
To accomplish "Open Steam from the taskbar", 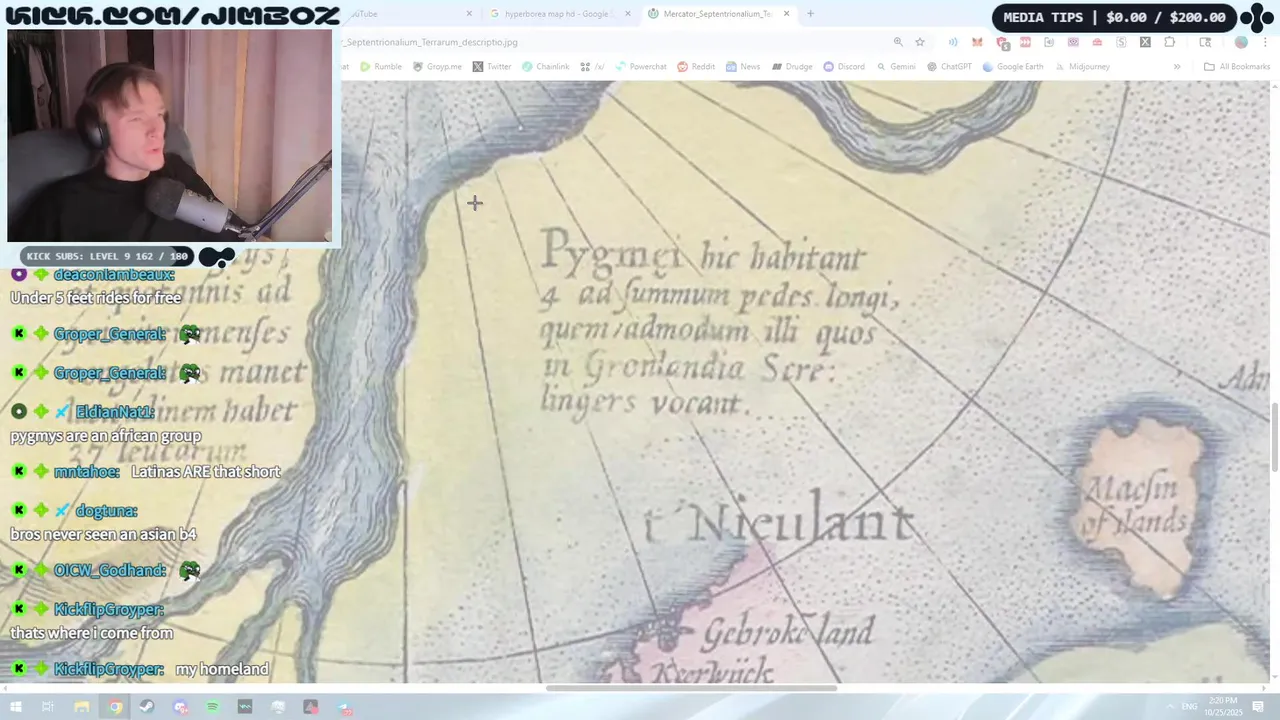I will coord(147,707).
